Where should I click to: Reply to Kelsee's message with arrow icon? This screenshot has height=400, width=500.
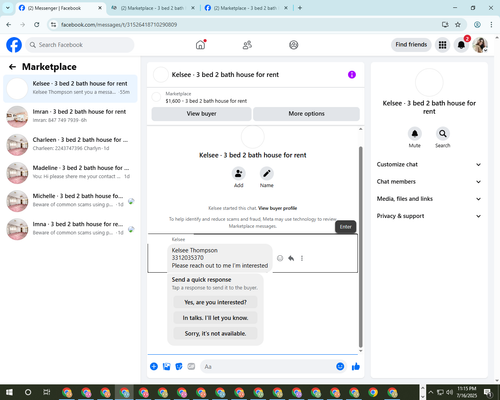click(x=291, y=258)
